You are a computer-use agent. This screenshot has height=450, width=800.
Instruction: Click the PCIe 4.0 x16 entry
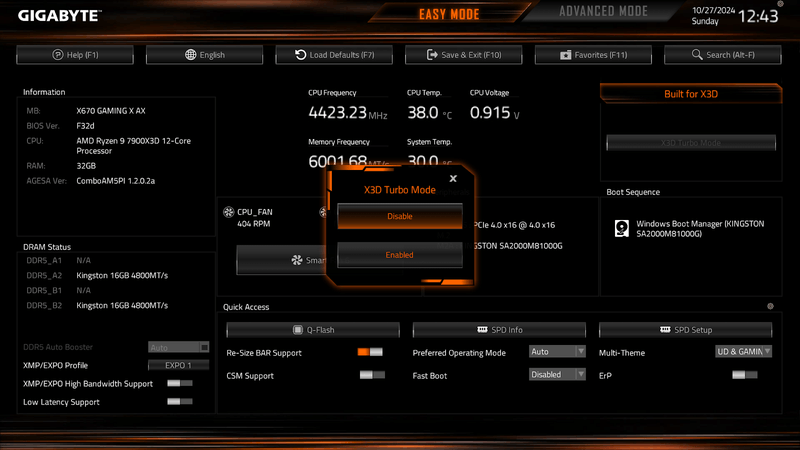point(514,225)
